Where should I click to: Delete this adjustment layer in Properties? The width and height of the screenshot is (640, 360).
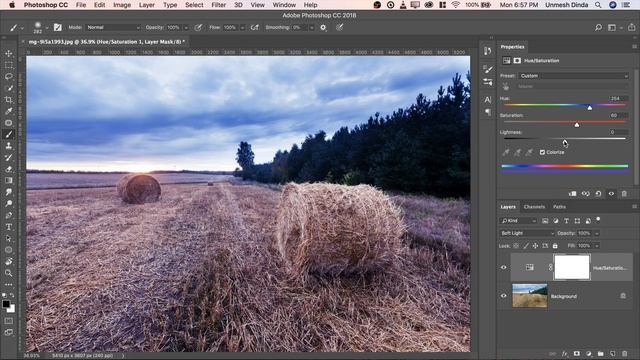[624, 193]
